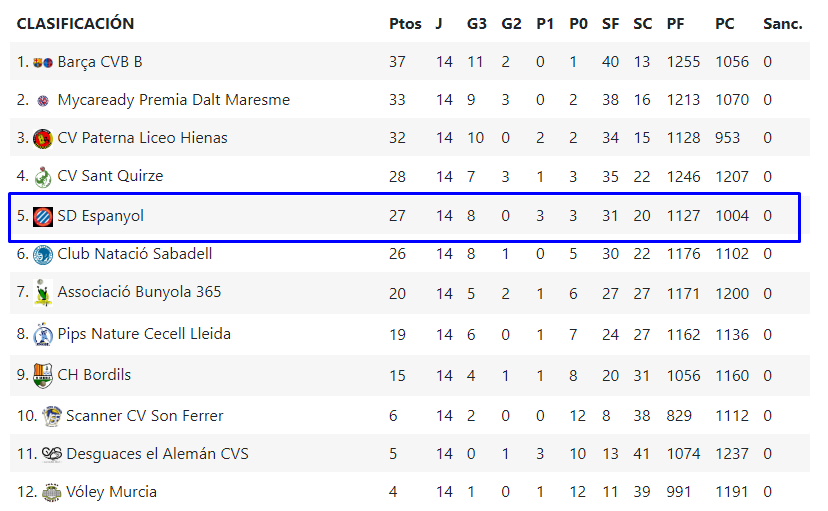This screenshot has height=511, width=828.
Task: Click the PF column header
Action: coord(677,24)
